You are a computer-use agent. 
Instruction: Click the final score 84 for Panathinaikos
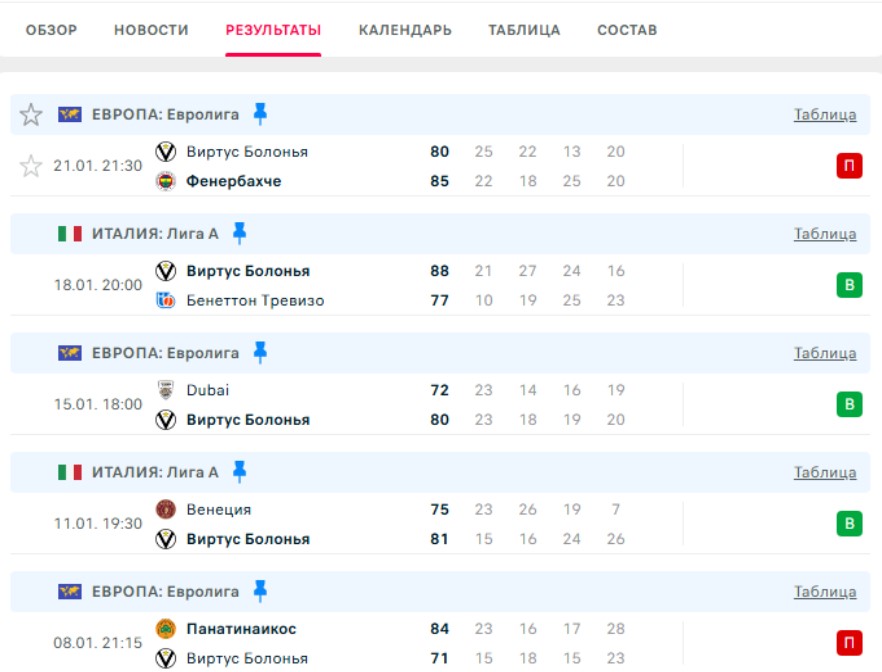tap(440, 629)
